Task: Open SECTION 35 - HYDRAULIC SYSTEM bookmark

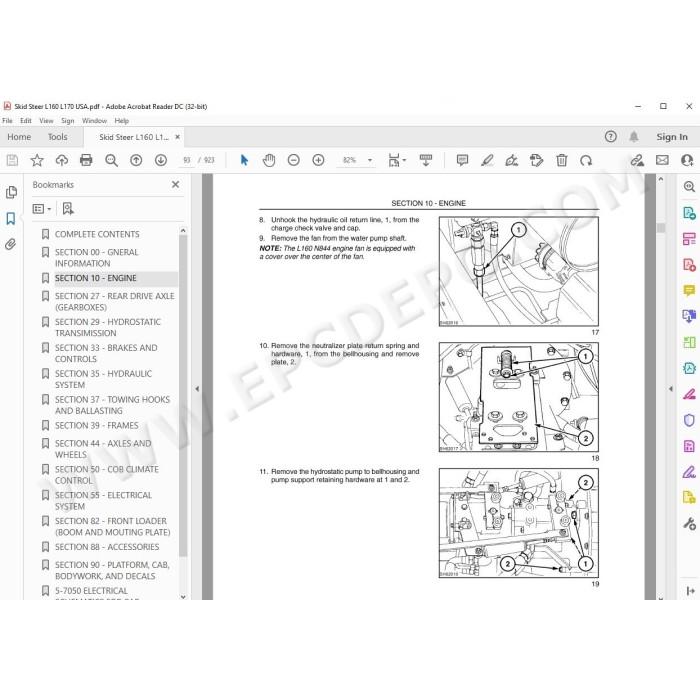Action: click(x=103, y=379)
